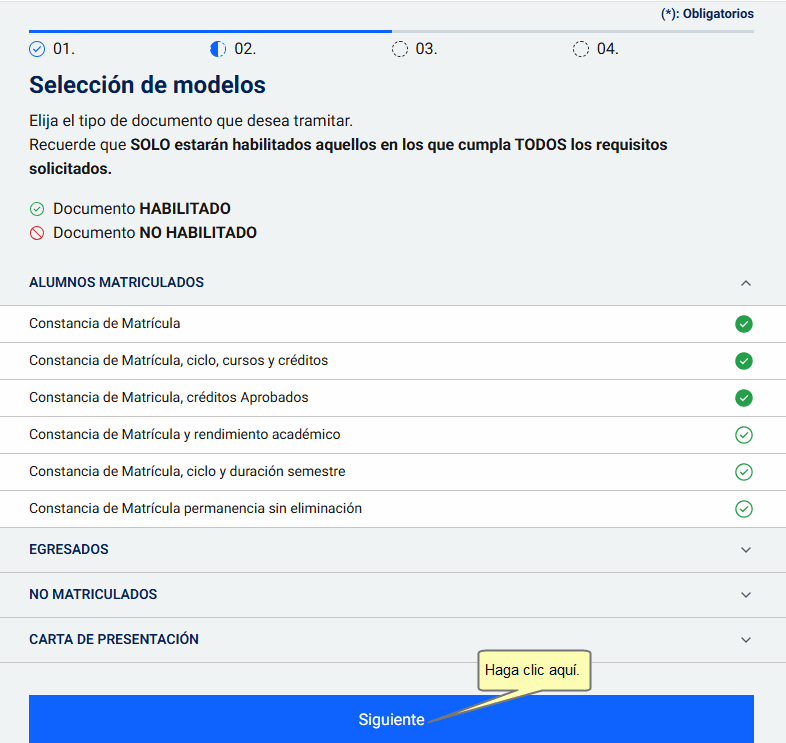
Task: Select check for ciclo y duración semestre
Action: tap(743, 472)
